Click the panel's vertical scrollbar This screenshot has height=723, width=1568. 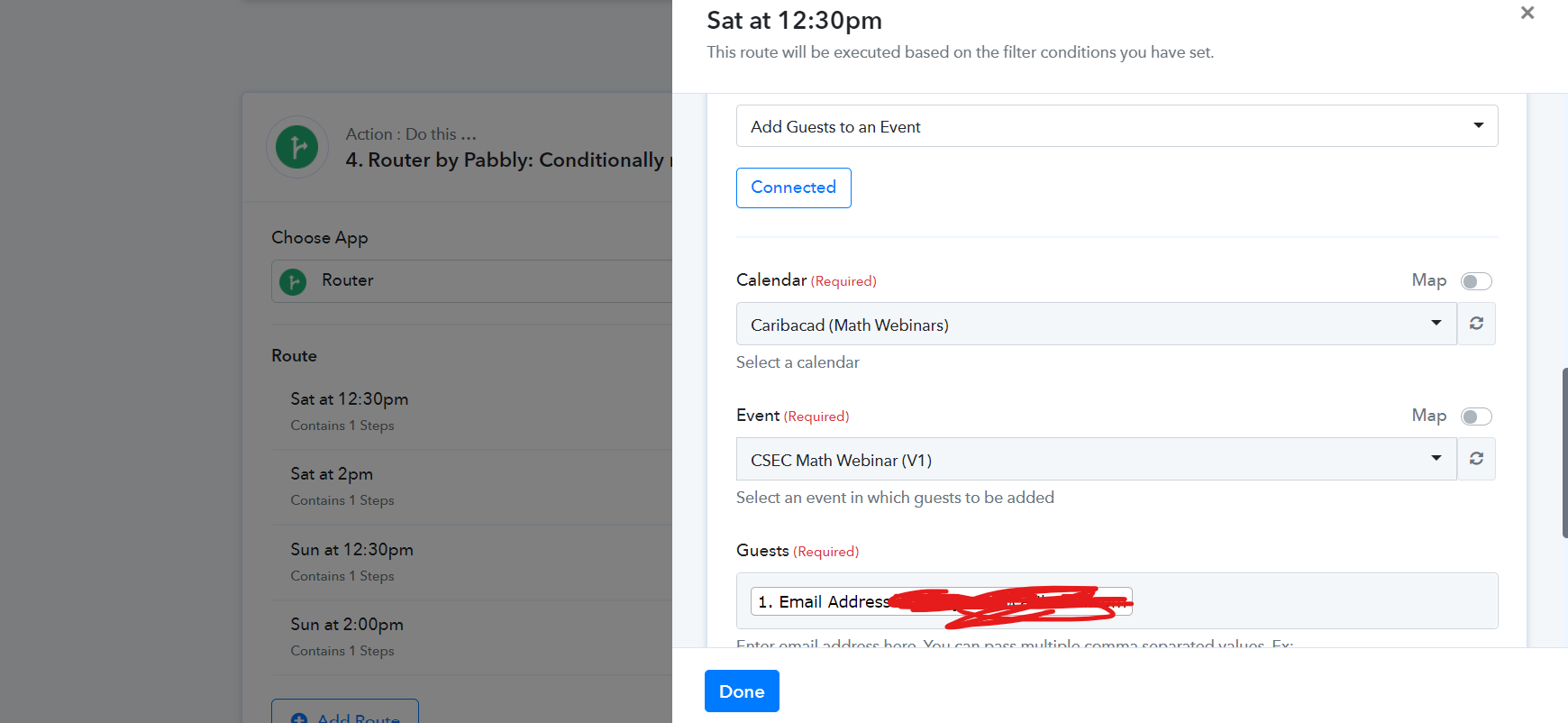1564,453
